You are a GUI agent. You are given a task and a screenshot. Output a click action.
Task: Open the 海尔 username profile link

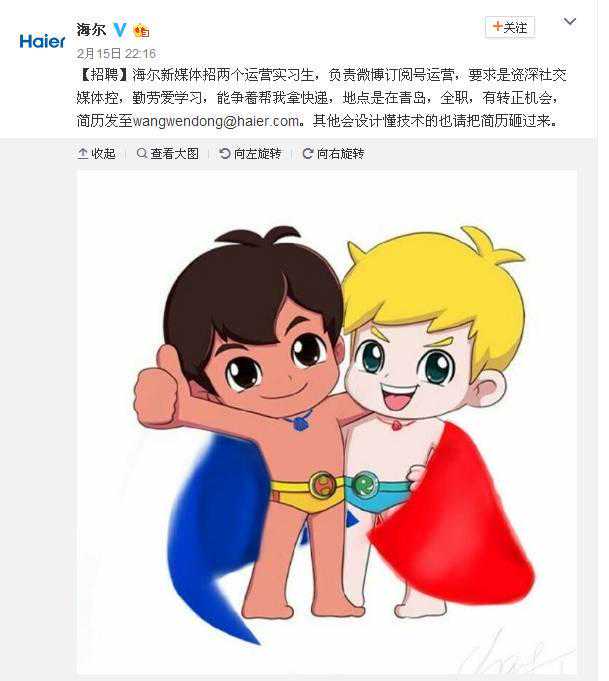91,30
